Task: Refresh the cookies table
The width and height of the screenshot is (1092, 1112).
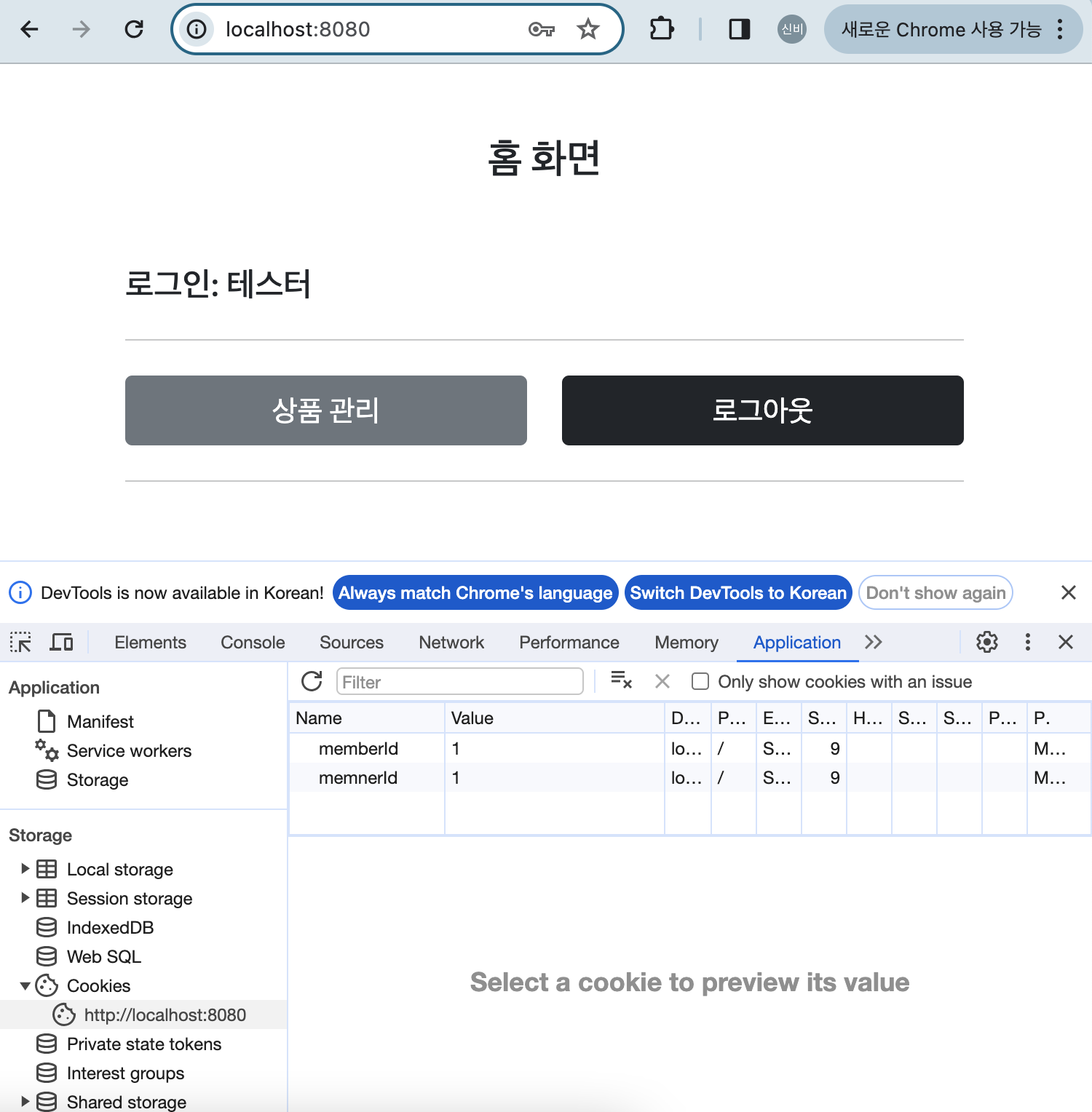Action: pos(312,681)
